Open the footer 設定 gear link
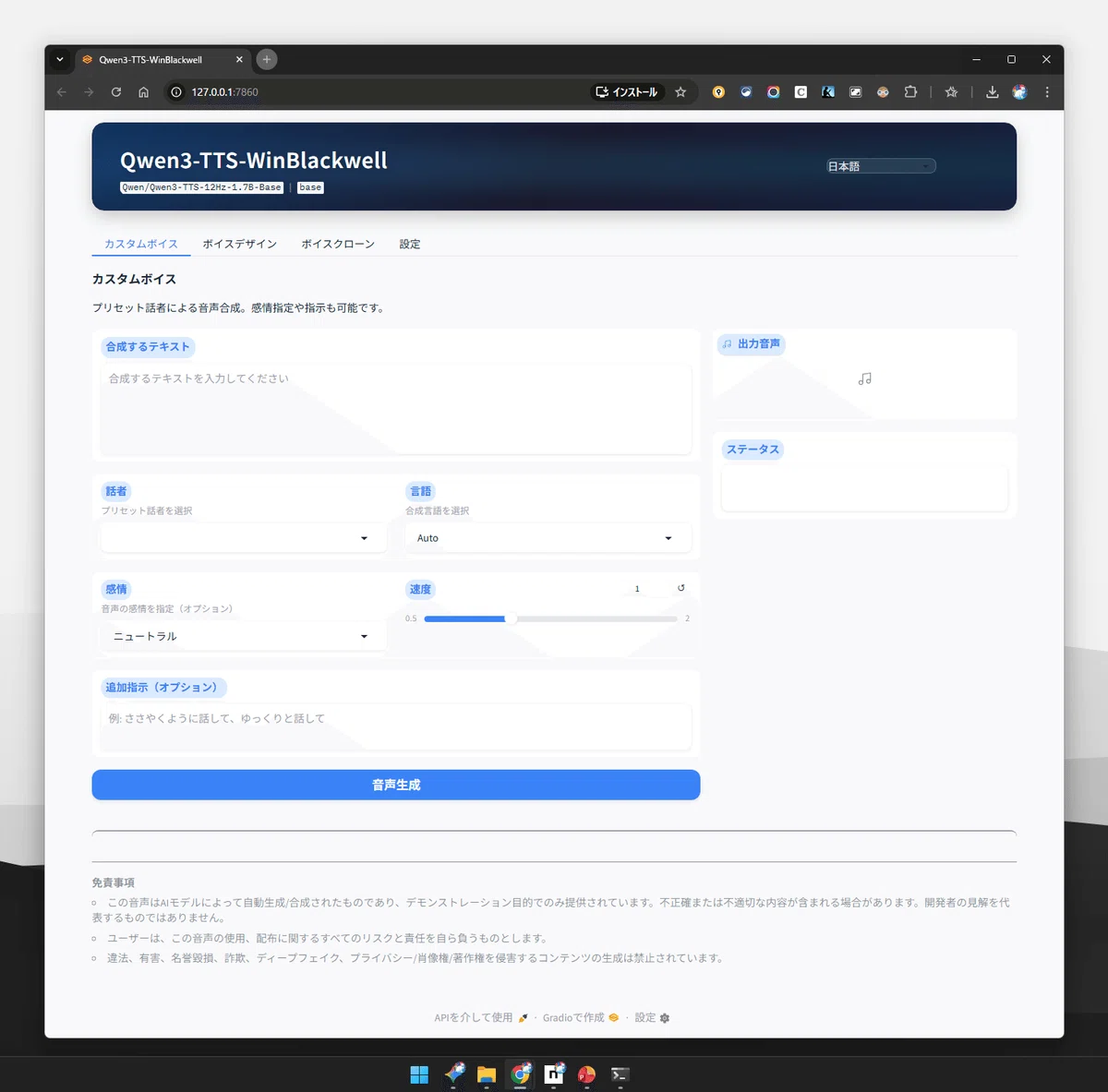The image size is (1108, 1092). (x=652, y=1017)
